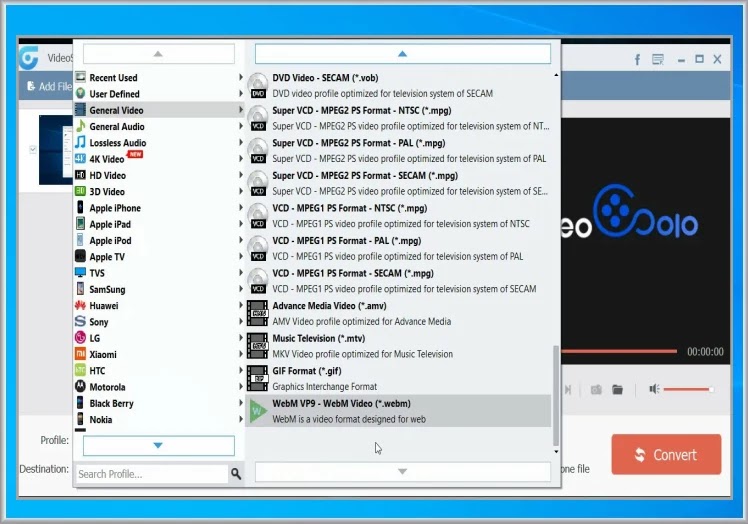Choose Super VCD MPEG2 PAL format
Viewport: 748px width, 524px height.
click(398, 150)
